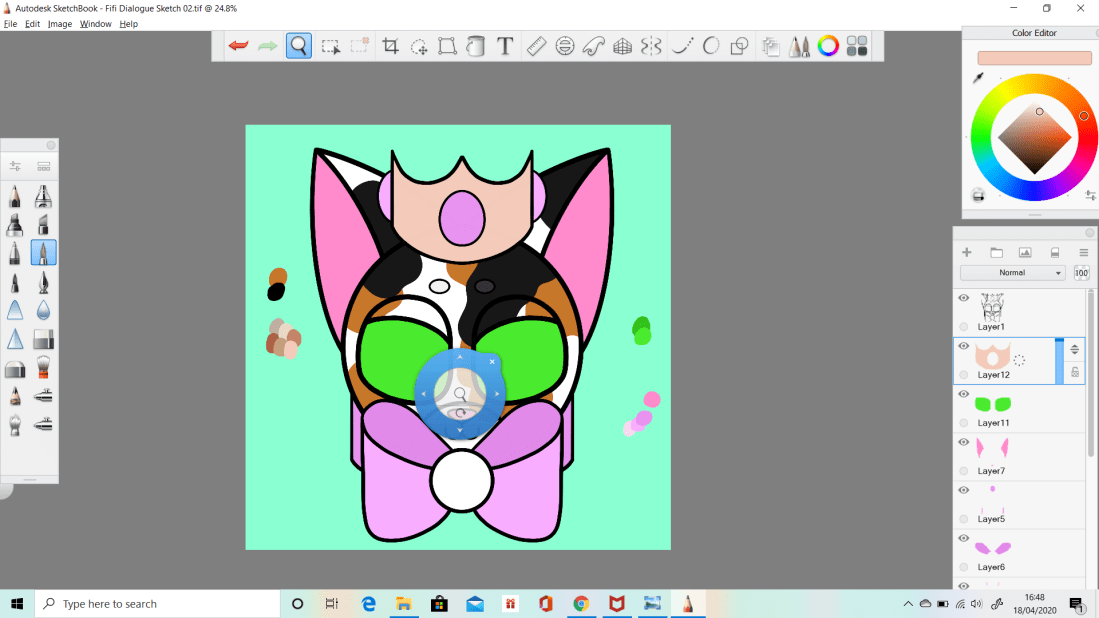
Task: Open the Perspective guides tool
Action: (x=622, y=46)
